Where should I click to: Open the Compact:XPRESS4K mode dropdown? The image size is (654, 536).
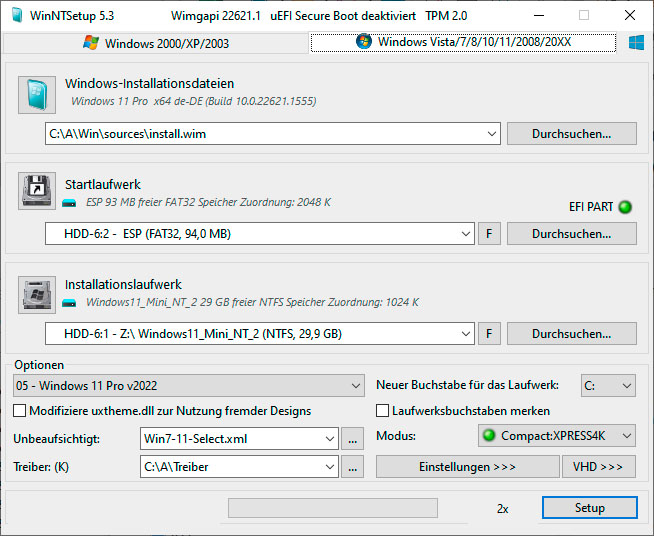pyautogui.click(x=626, y=437)
